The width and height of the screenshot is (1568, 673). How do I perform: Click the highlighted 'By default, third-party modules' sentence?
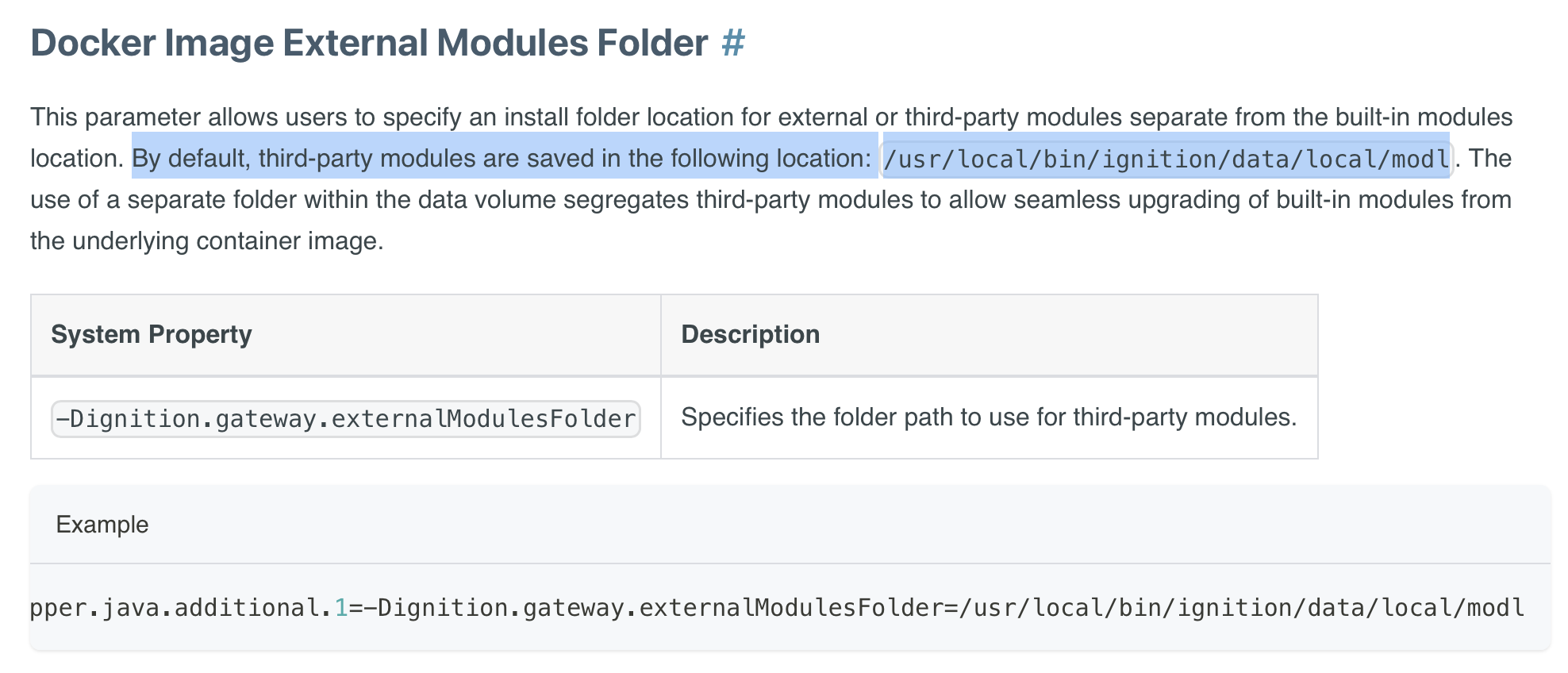(x=502, y=159)
